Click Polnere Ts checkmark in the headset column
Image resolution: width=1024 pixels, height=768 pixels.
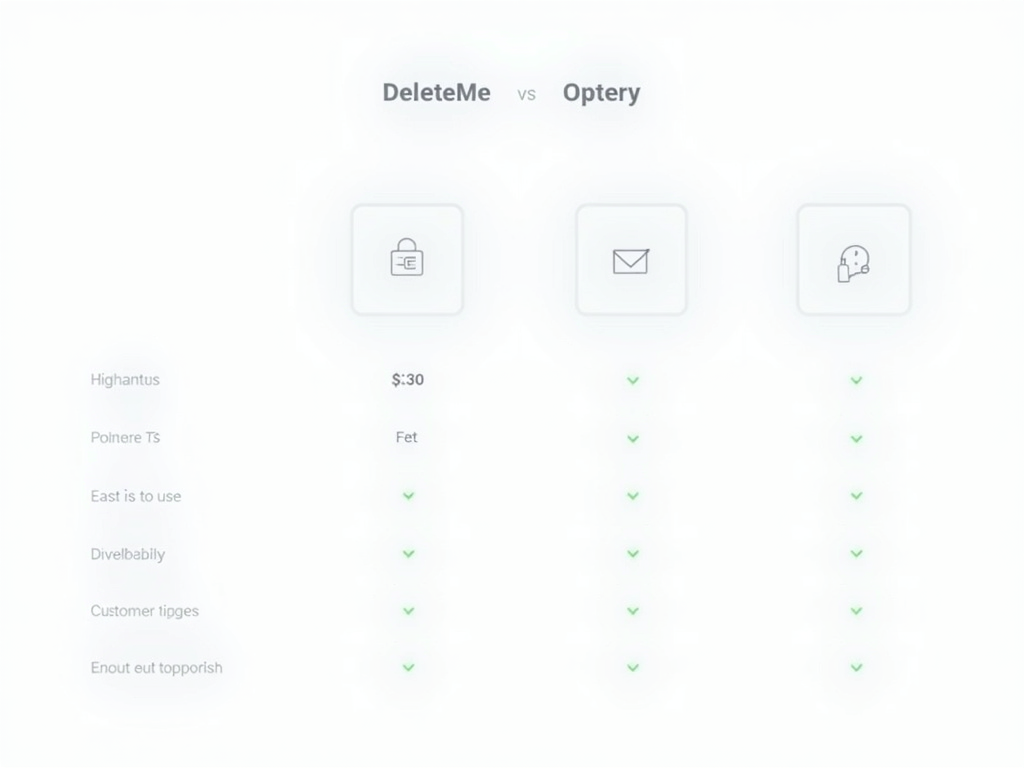[x=856, y=438]
